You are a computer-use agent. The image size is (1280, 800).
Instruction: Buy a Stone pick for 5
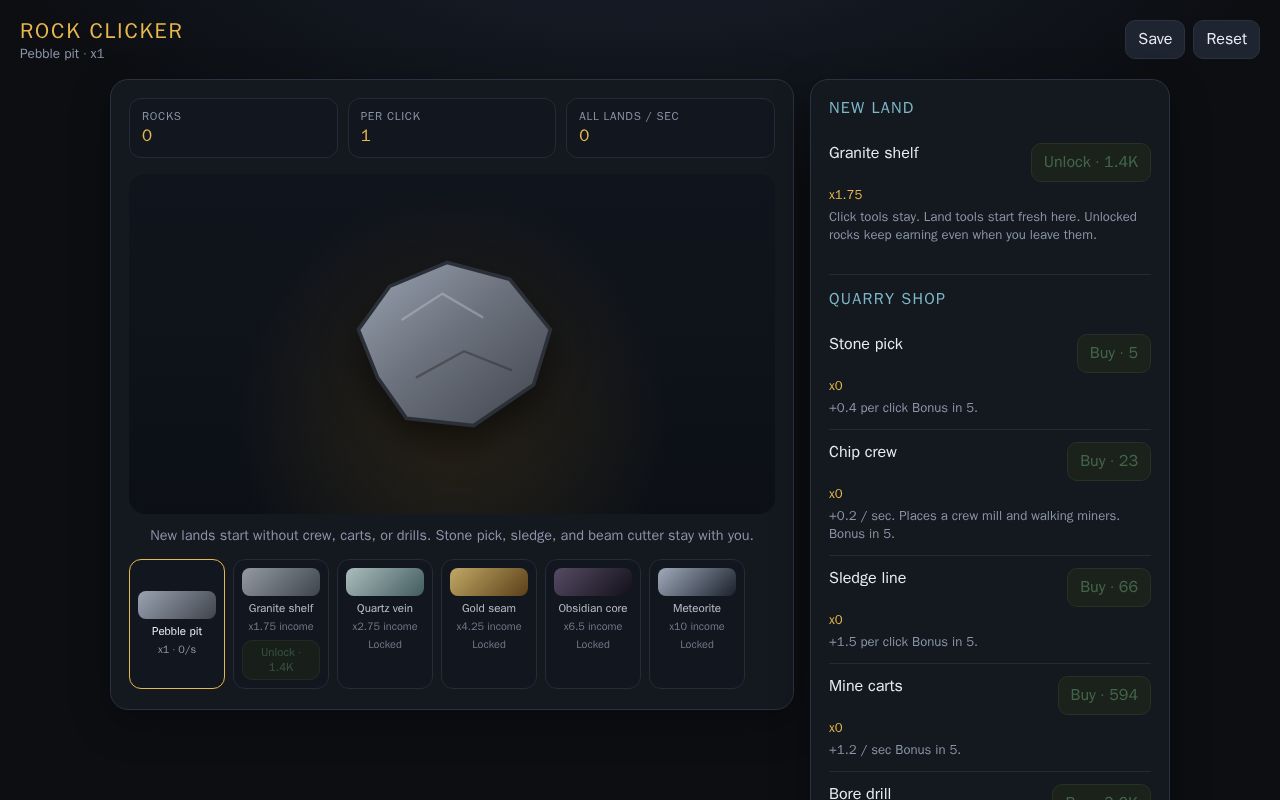tap(1113, 353)
